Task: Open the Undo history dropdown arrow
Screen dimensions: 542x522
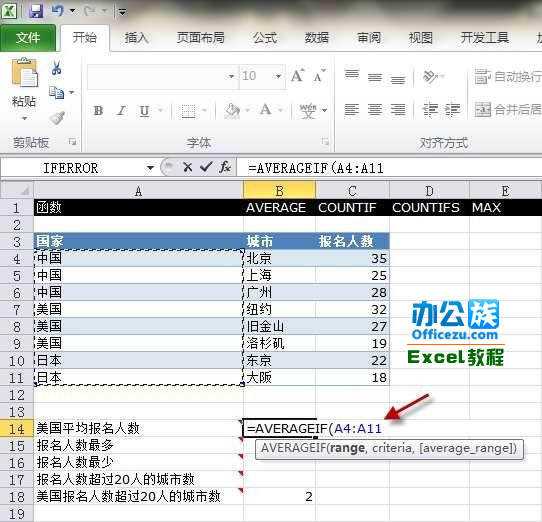Action: pyautogui.click(x=72, y=11)
